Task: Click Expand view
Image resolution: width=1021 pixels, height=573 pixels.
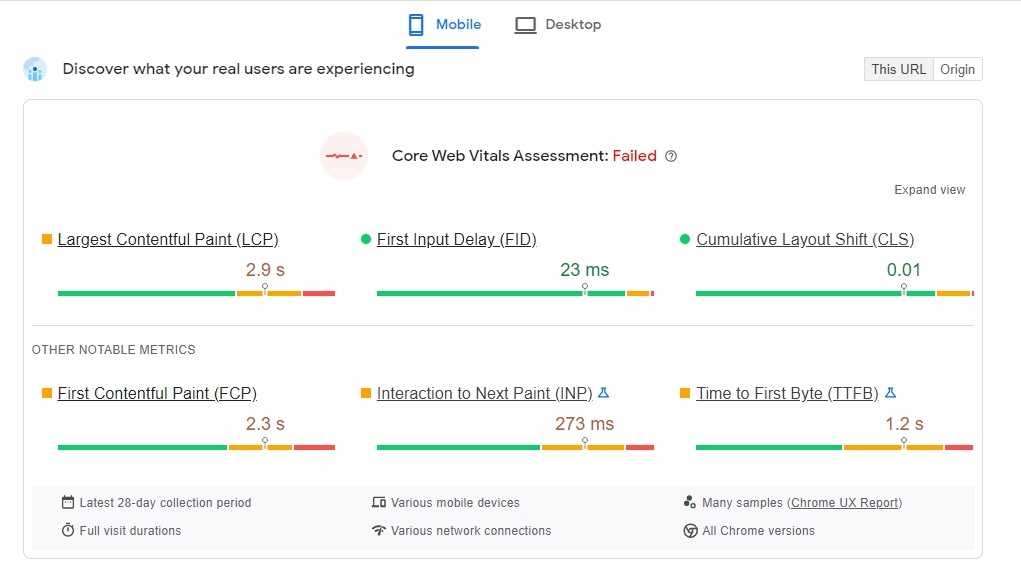Action: tap(929, 189)
